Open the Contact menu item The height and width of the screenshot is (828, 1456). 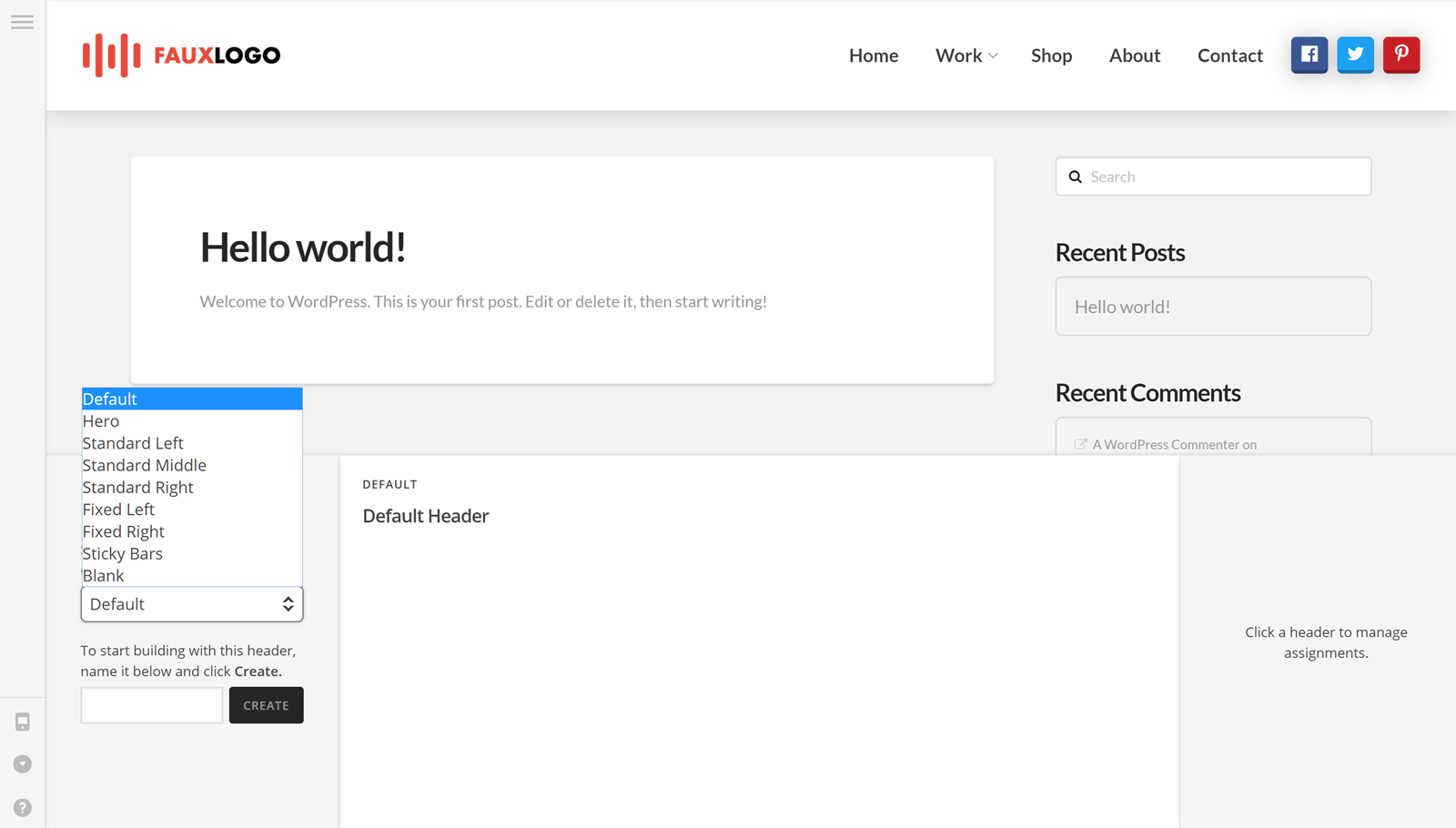(1230, 56)
